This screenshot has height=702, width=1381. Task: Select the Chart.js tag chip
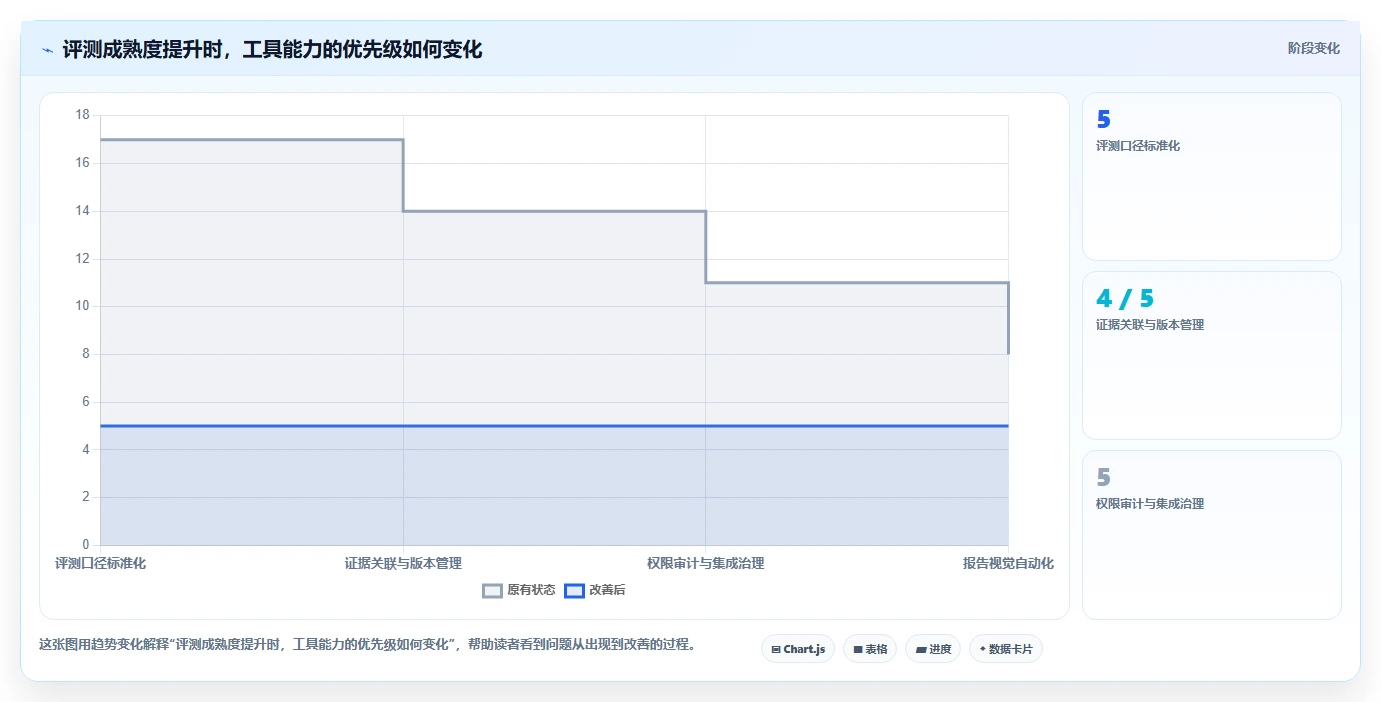798,649
